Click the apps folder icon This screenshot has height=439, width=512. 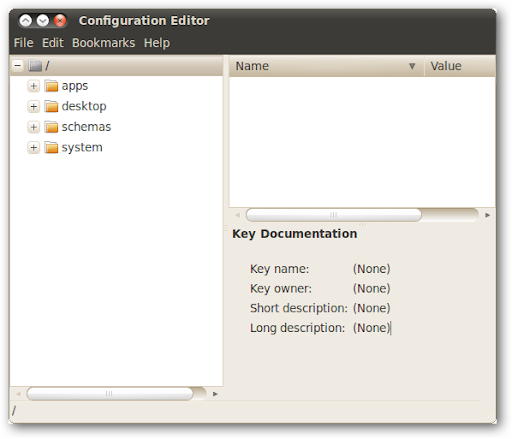tap(51, 86)
